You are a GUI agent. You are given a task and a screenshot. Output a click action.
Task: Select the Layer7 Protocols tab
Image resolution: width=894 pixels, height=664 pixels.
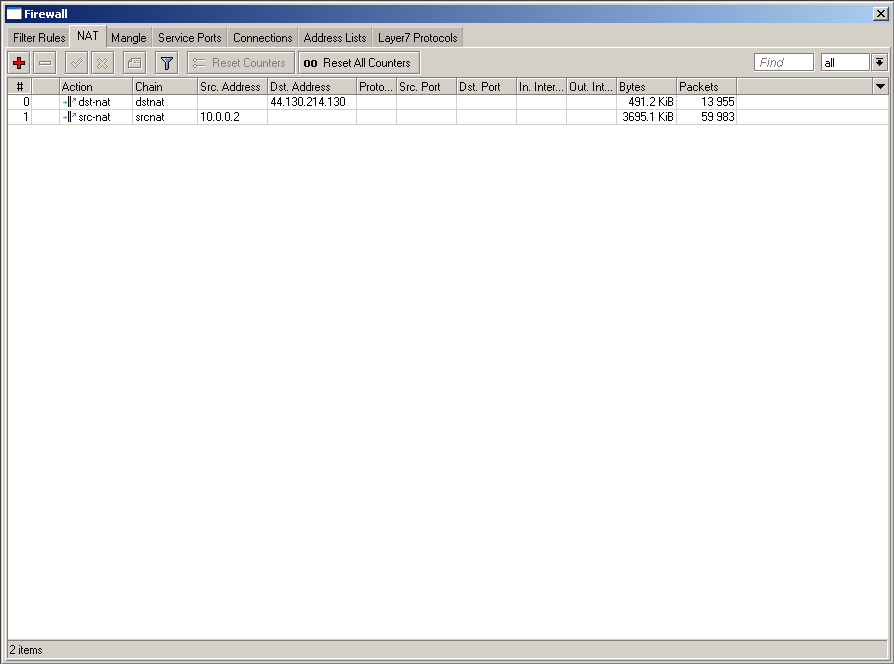click(417, 38)
